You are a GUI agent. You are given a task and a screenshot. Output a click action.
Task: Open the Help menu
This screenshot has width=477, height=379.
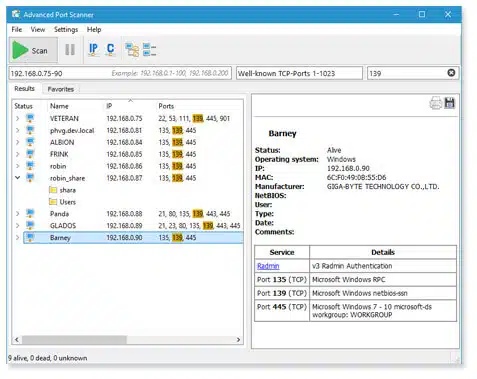(x=94, y=29)
